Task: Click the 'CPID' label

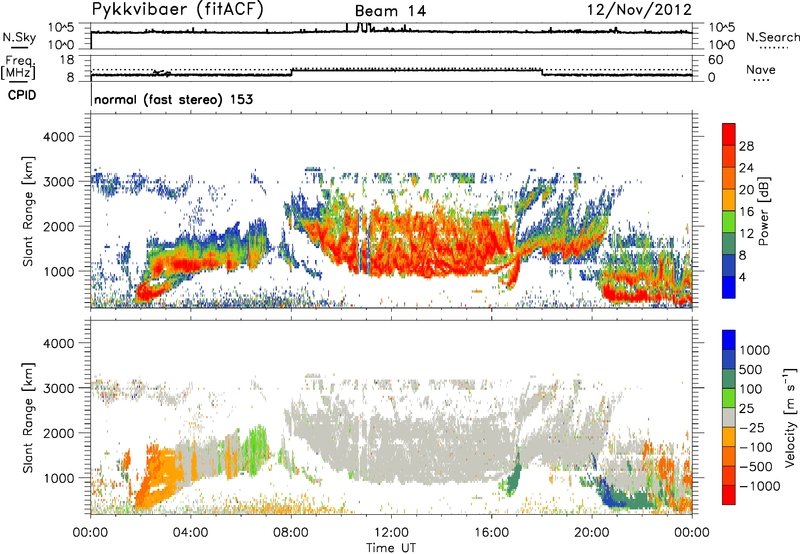Action: (x=22, y=95)
